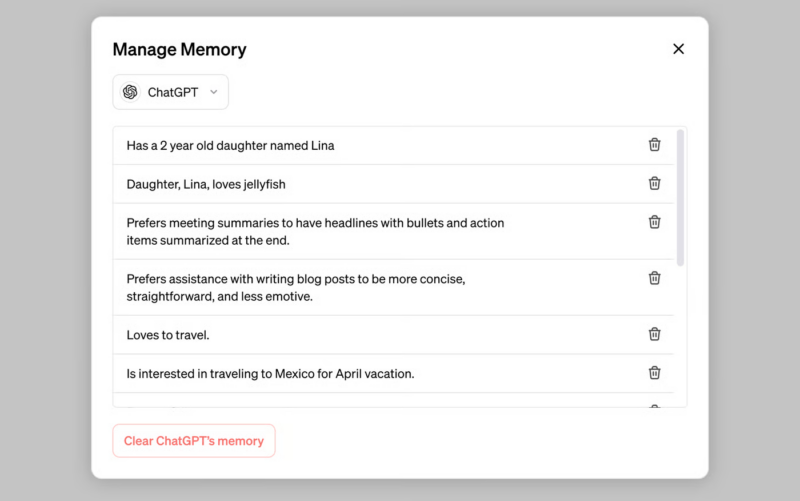Click the "Manage Memory" dialog title

(x=180, y=49)
